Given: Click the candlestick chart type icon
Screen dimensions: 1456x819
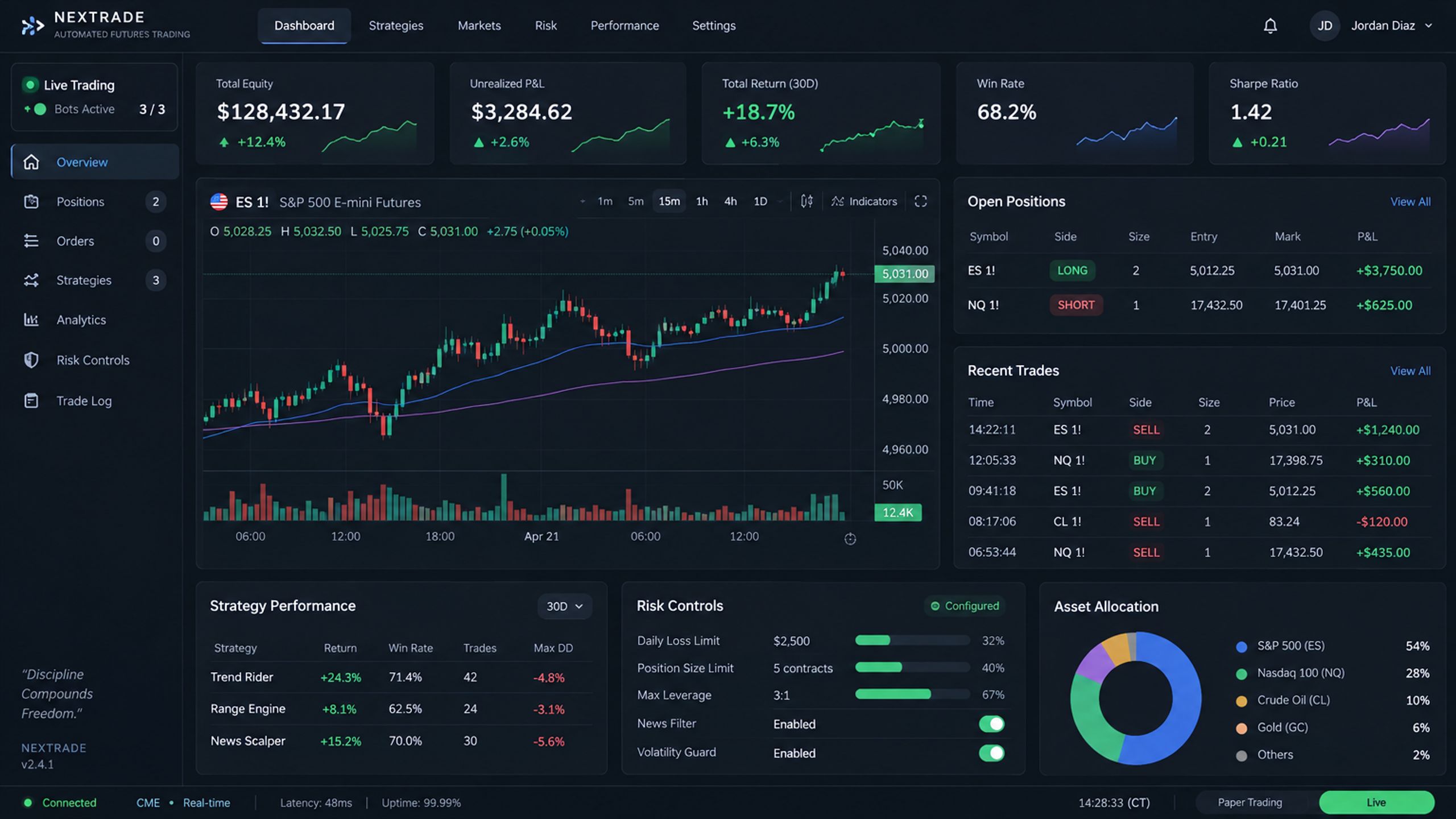Looking at the screenshot, I should point(806,201).
